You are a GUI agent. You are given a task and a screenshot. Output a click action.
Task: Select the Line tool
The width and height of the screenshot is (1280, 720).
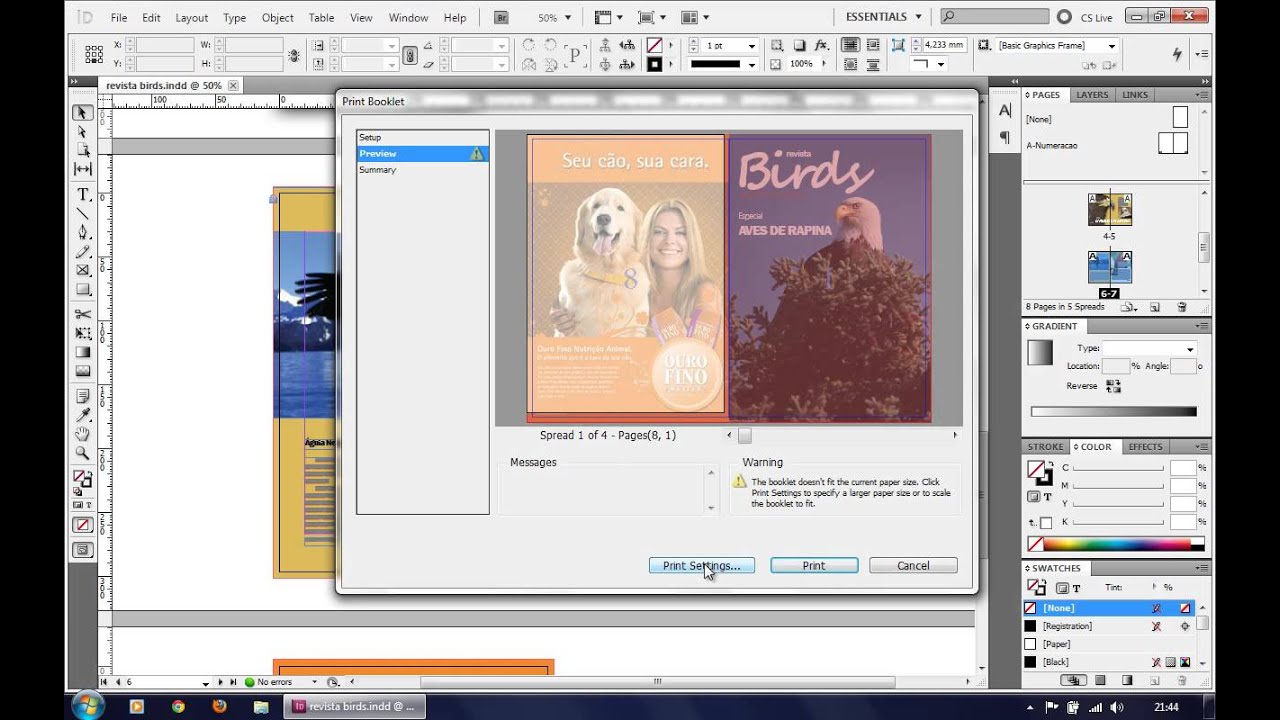coord(83,213)
